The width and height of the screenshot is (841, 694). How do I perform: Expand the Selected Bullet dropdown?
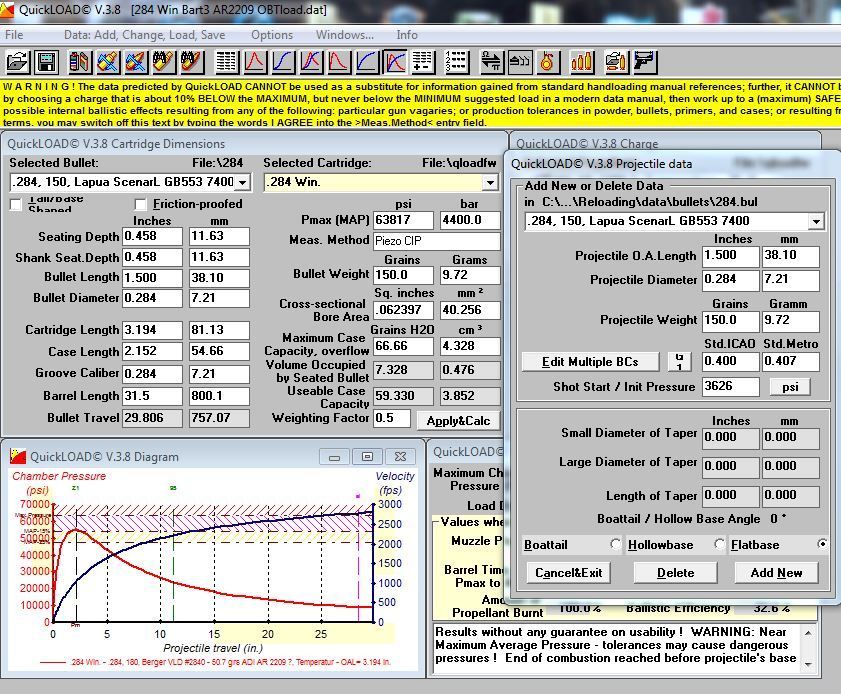point(242,183)
